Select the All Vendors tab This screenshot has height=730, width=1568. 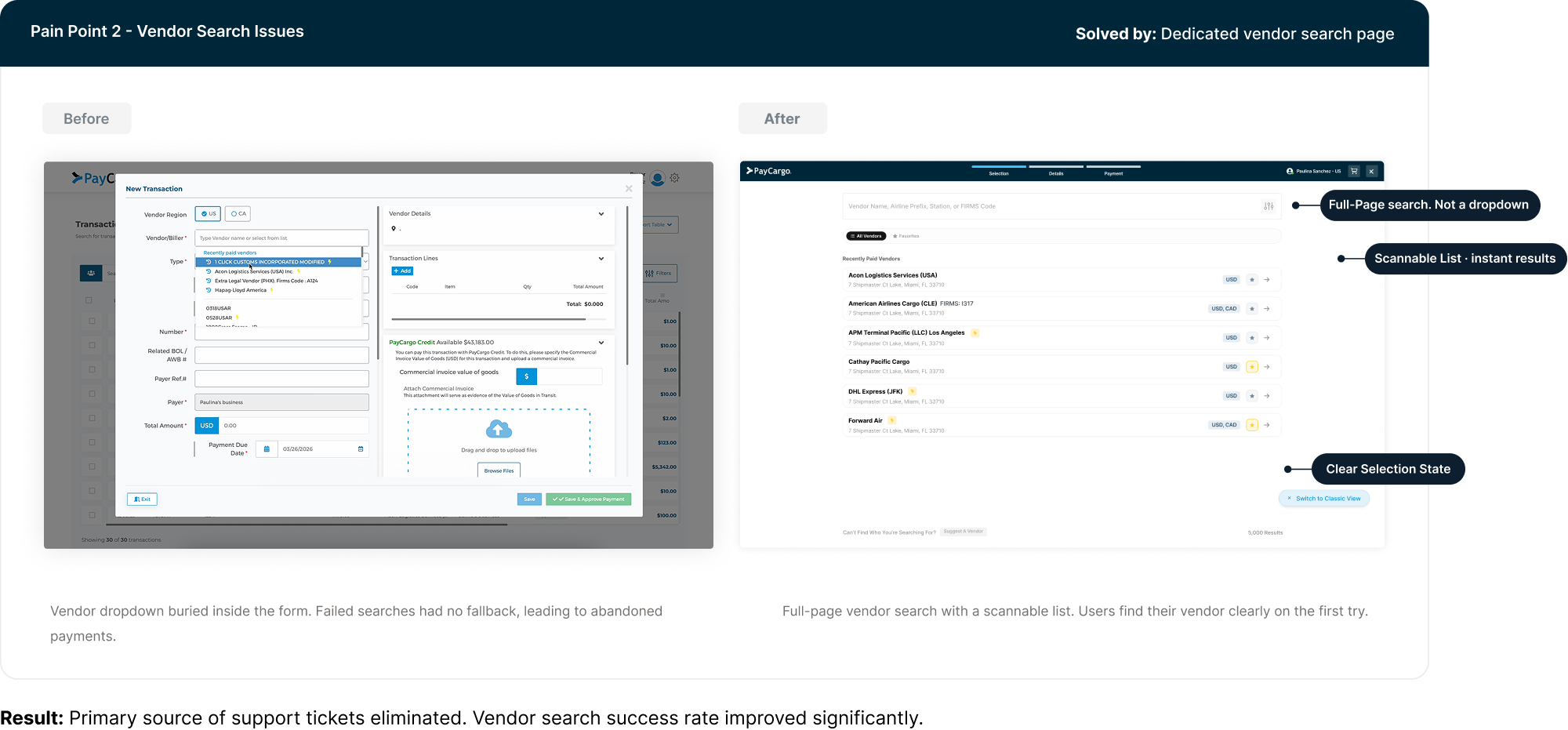[866, 236]
